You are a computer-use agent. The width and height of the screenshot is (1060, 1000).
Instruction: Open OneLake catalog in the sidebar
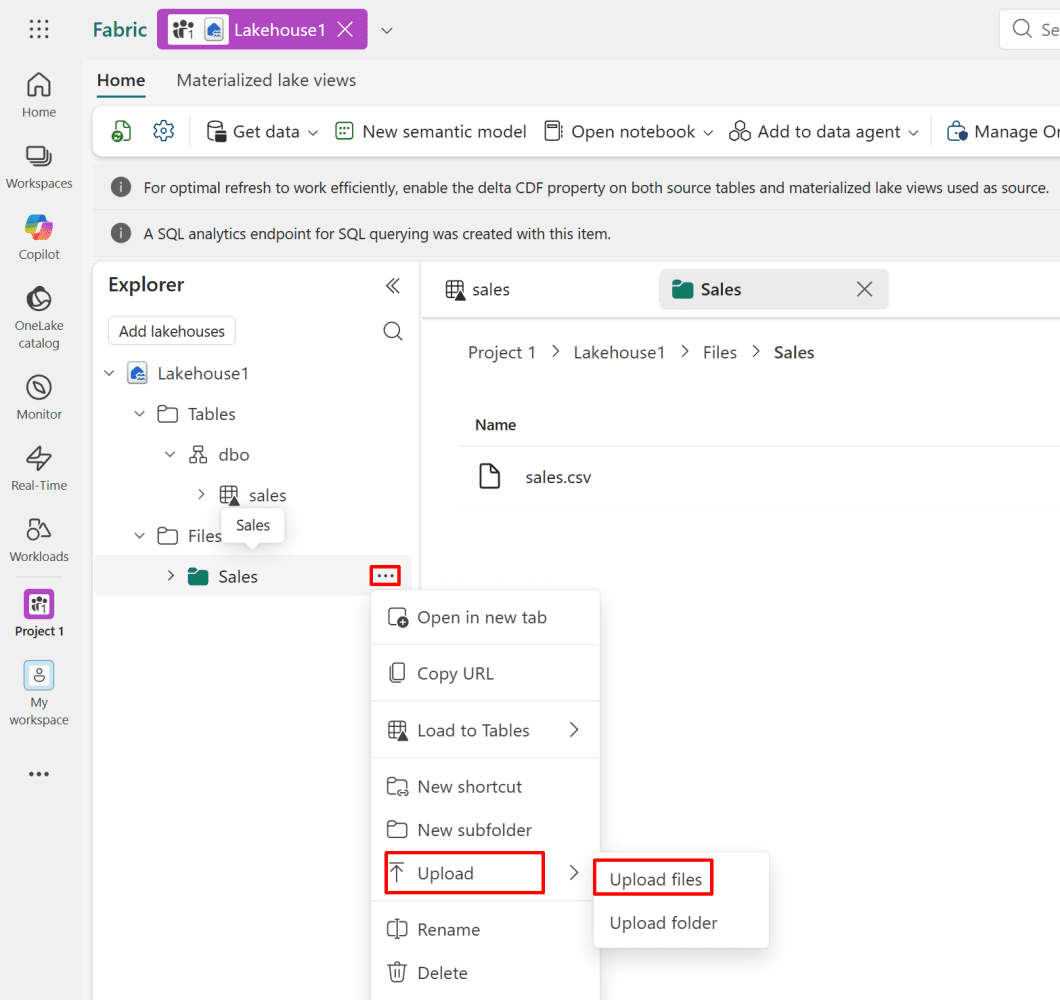(x=39, y=318)
